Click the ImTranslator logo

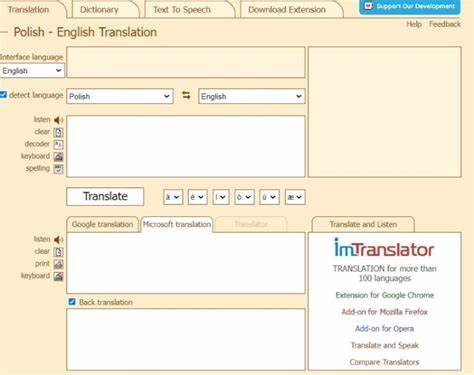click(384, 248)
